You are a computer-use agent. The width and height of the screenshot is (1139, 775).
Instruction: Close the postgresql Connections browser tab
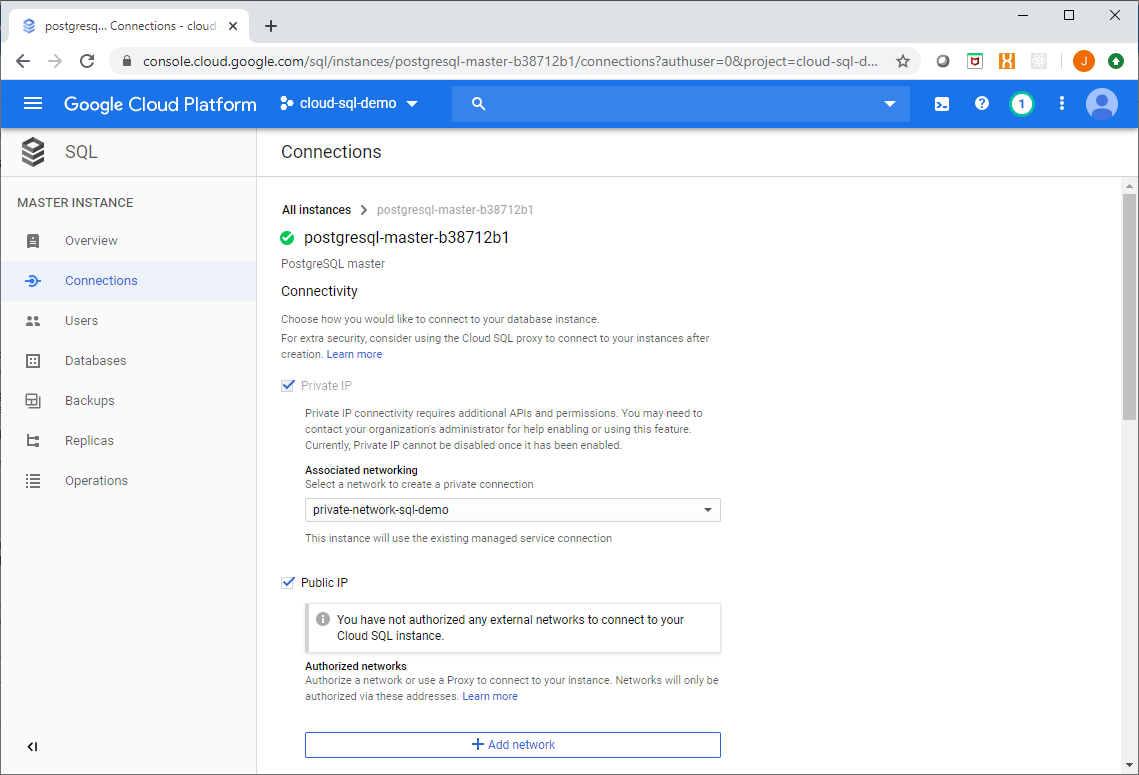[x=233, y=26]
